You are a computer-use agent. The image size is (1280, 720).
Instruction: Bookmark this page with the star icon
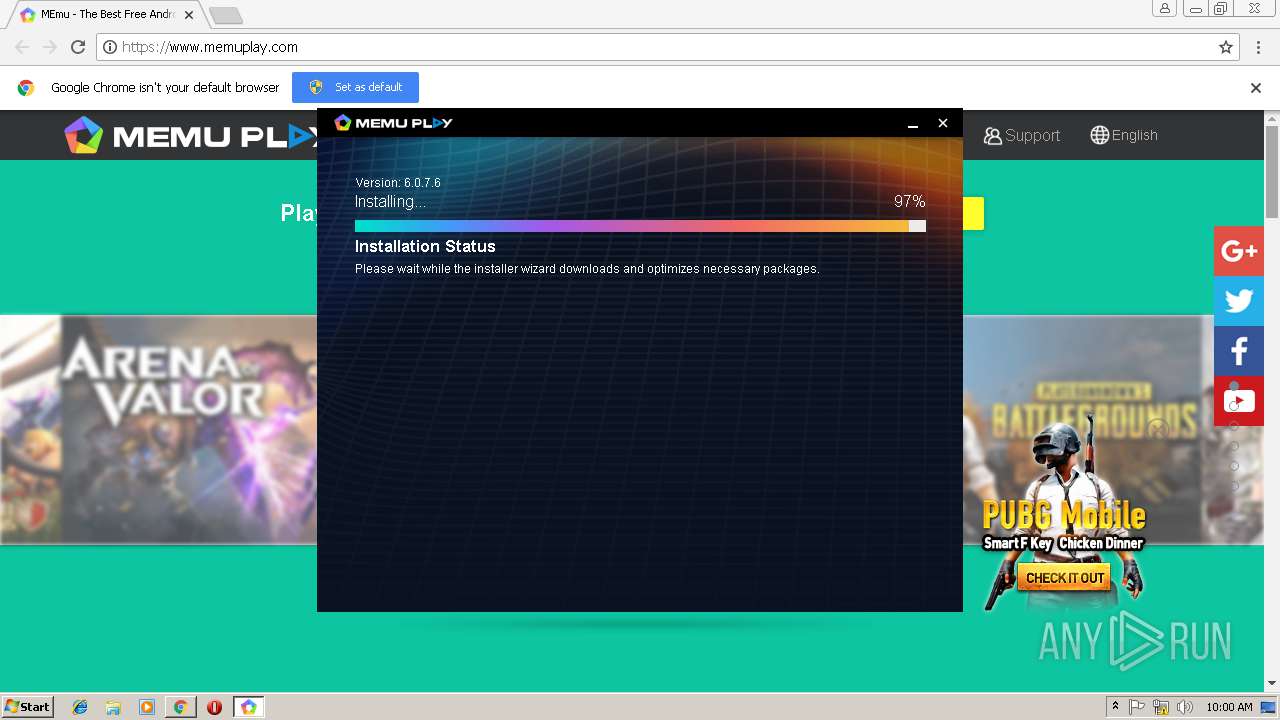coord(1225,47)
